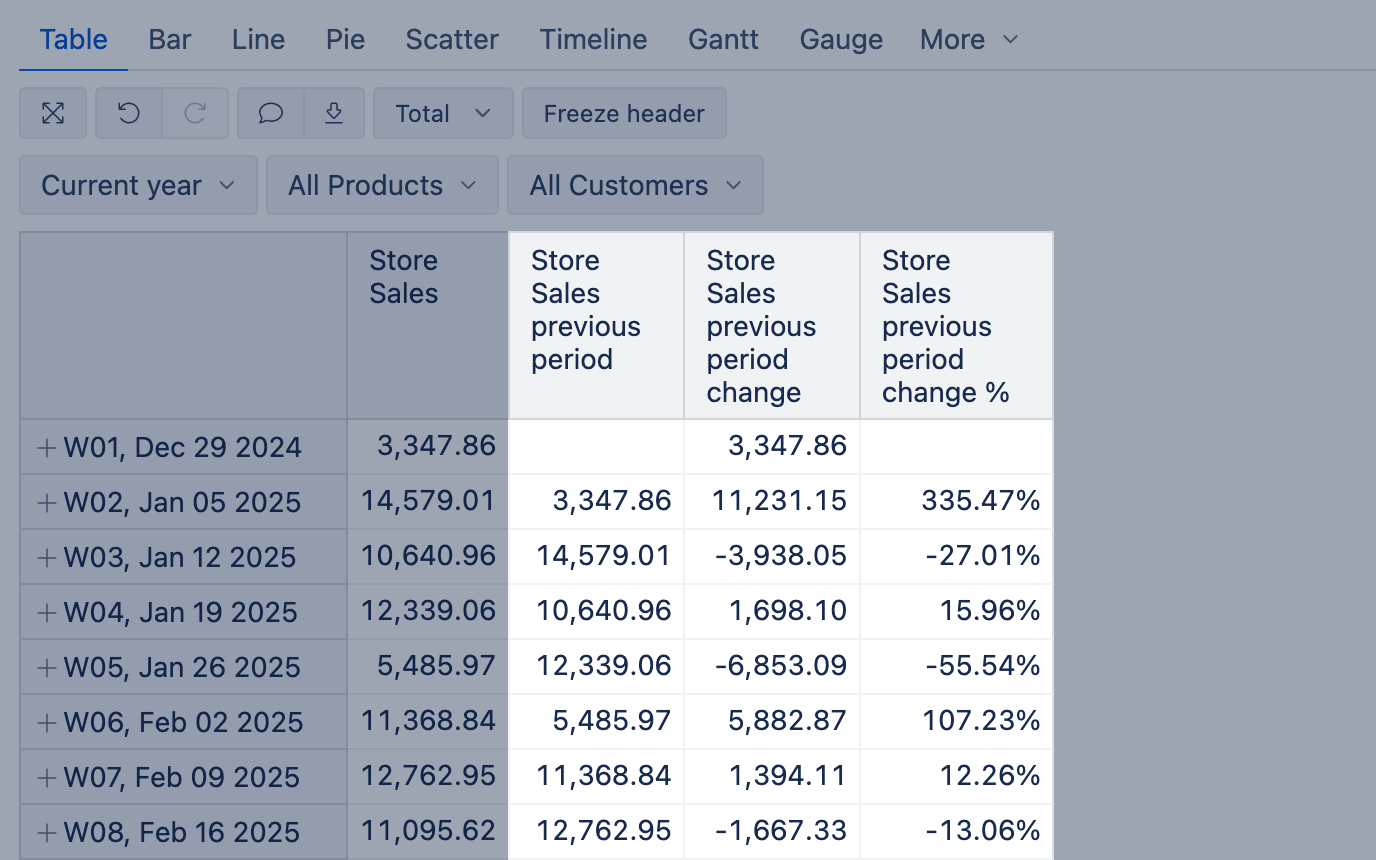The width and height of the screenshot is (1376, 860).
Task: Select the Gantt chart tab
Action: pyautogui.click(x=723, y=40)
